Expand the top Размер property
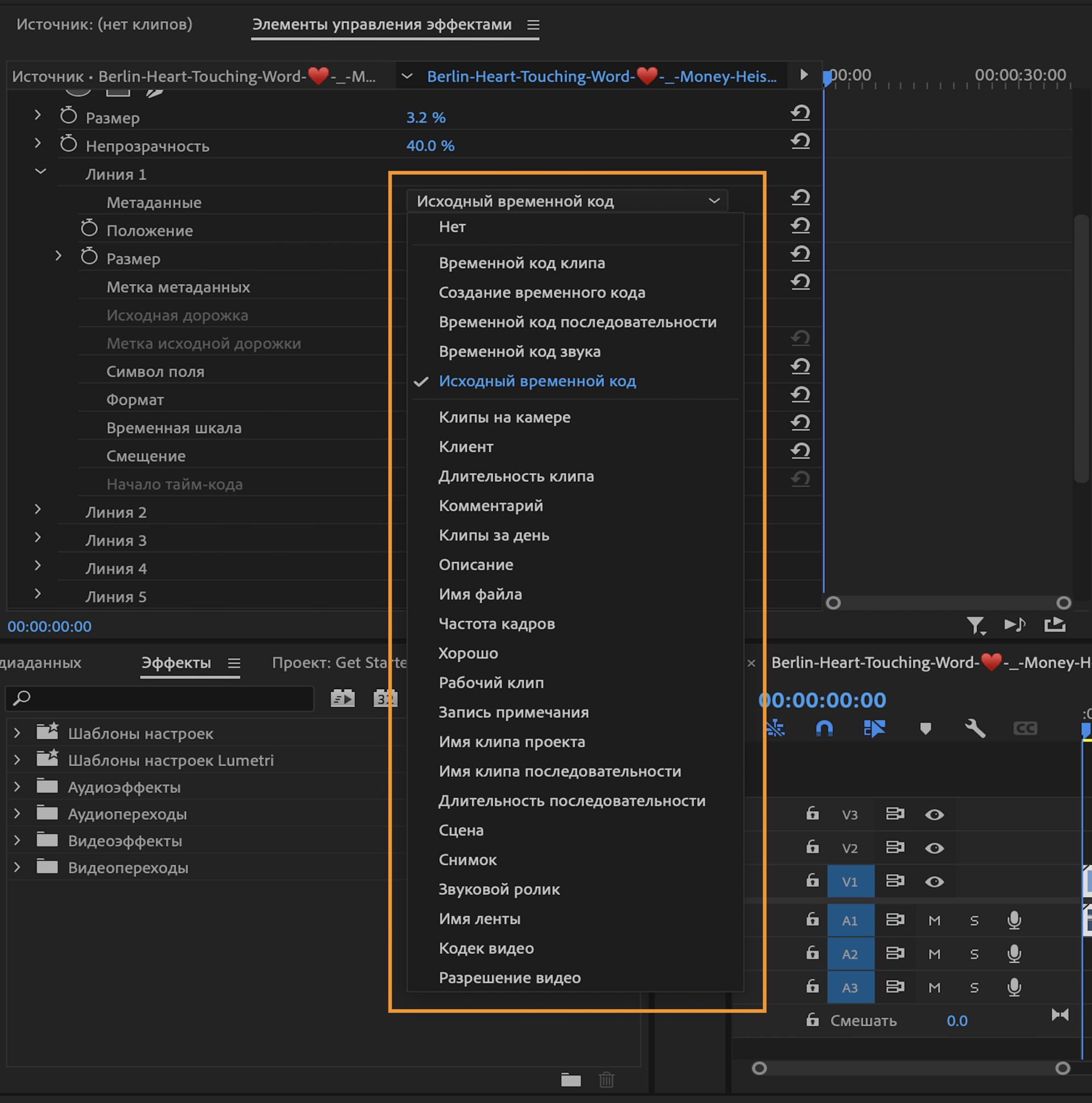The width and height of the screenshot is (1092, 1103). [38, 115]
